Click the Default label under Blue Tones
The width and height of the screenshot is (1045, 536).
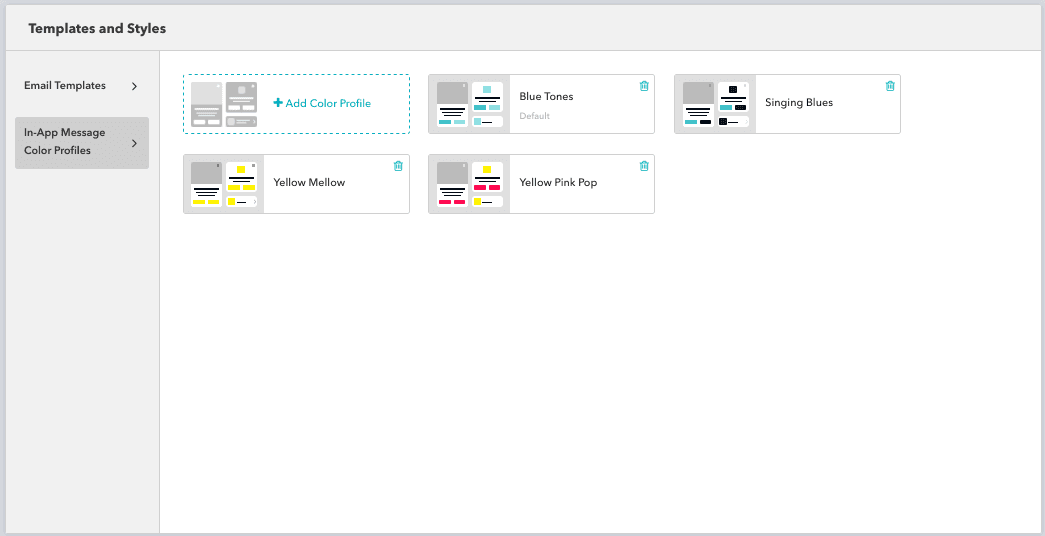tap(534, 116)
